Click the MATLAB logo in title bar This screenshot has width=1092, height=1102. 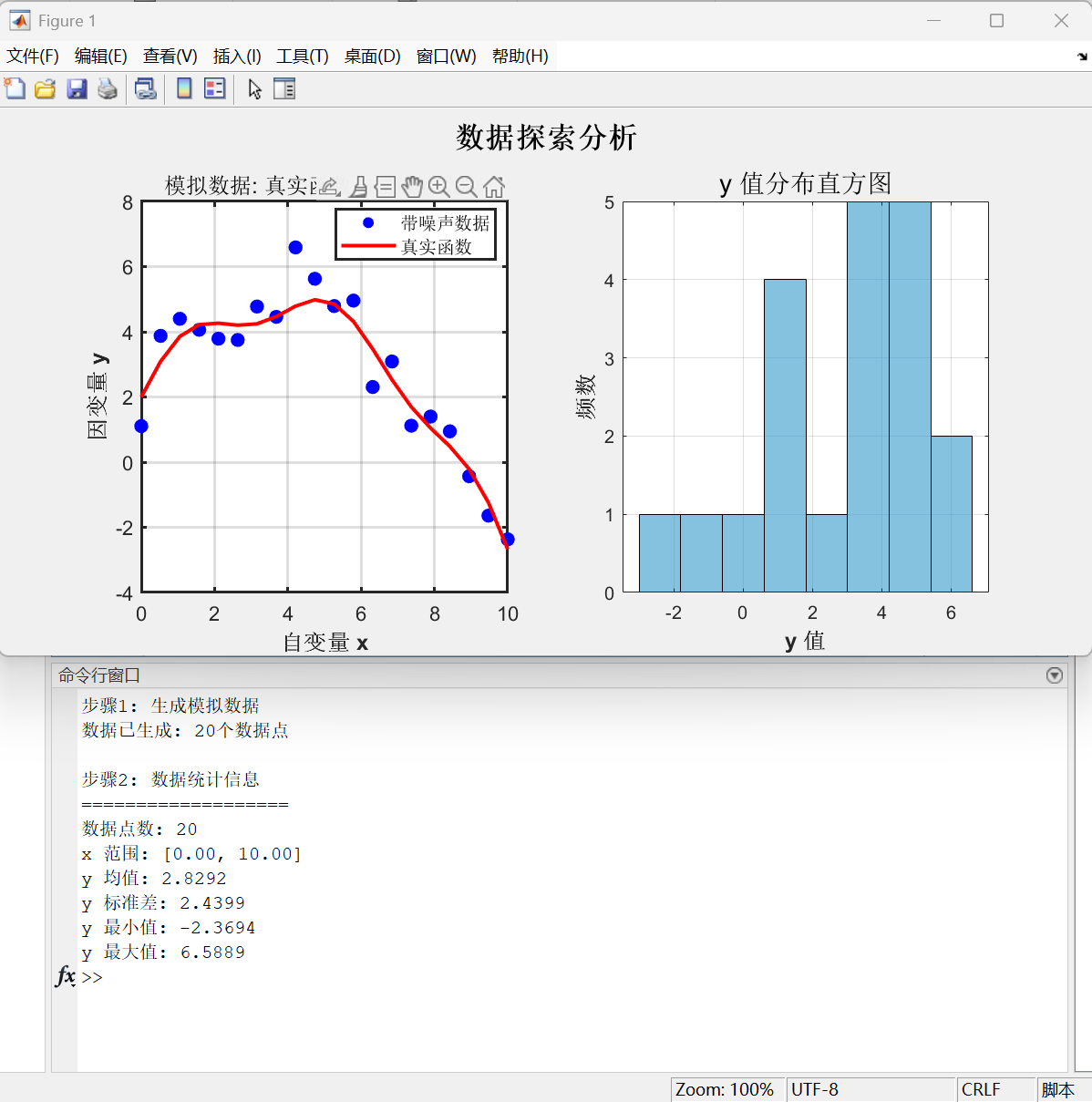point(20,20)
